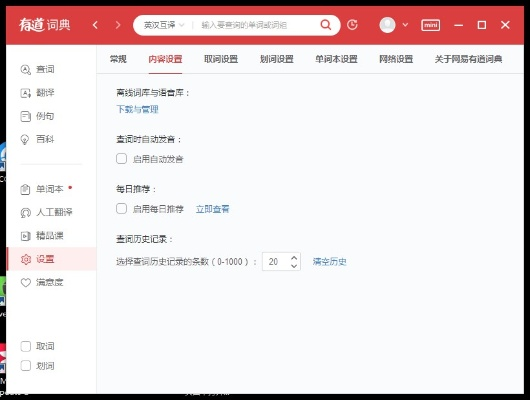Increase the history count with up arrow
Viewport: 530px width, 400px height.
(294, 258)
